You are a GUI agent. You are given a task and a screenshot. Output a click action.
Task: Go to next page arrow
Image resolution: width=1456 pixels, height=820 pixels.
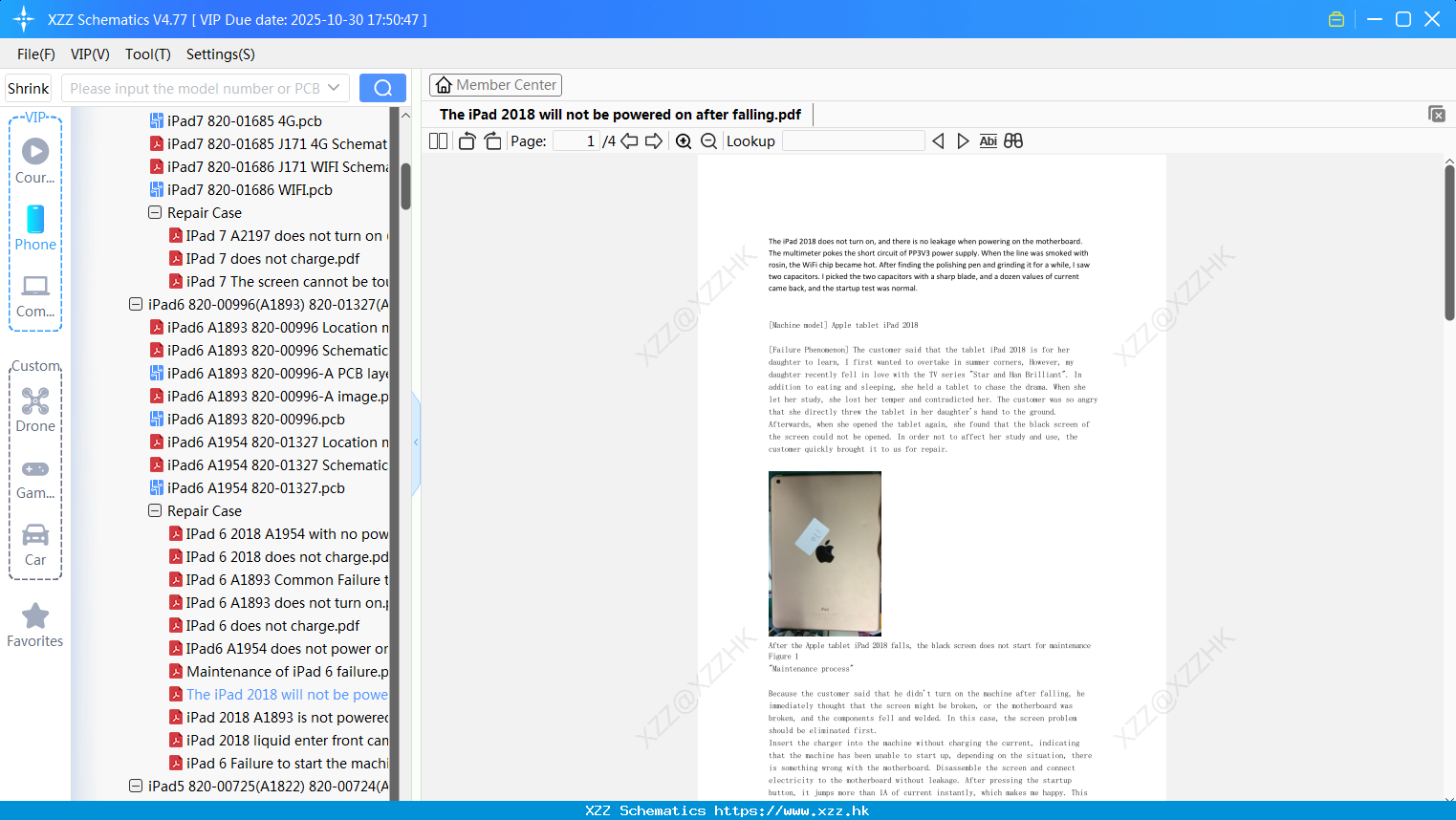click(x=654, y=140)
